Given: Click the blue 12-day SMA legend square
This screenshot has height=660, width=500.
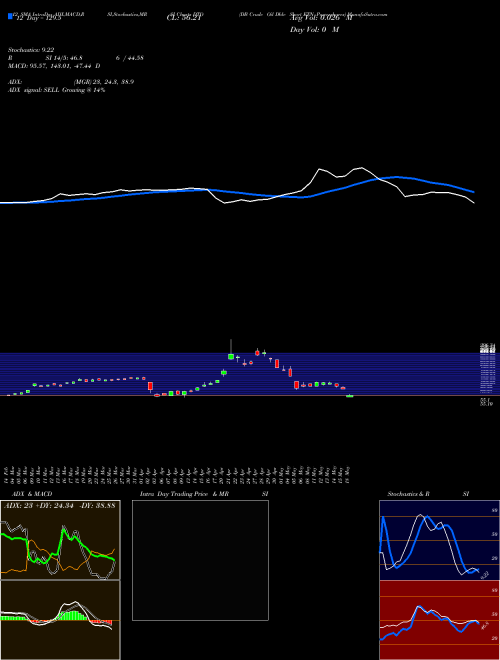Looking at the screenshot, I should pyautogui.click(x=10, y=16).
